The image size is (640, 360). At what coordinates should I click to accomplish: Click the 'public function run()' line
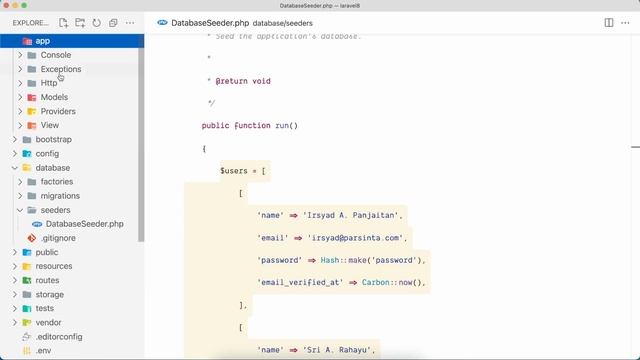tap(250, 126)
